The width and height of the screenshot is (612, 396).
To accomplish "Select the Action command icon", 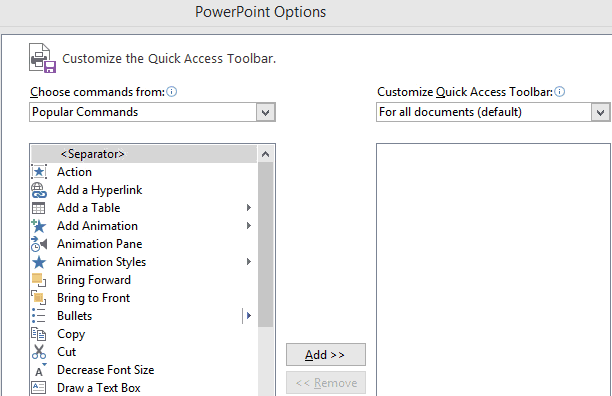I will coord(39,172).
